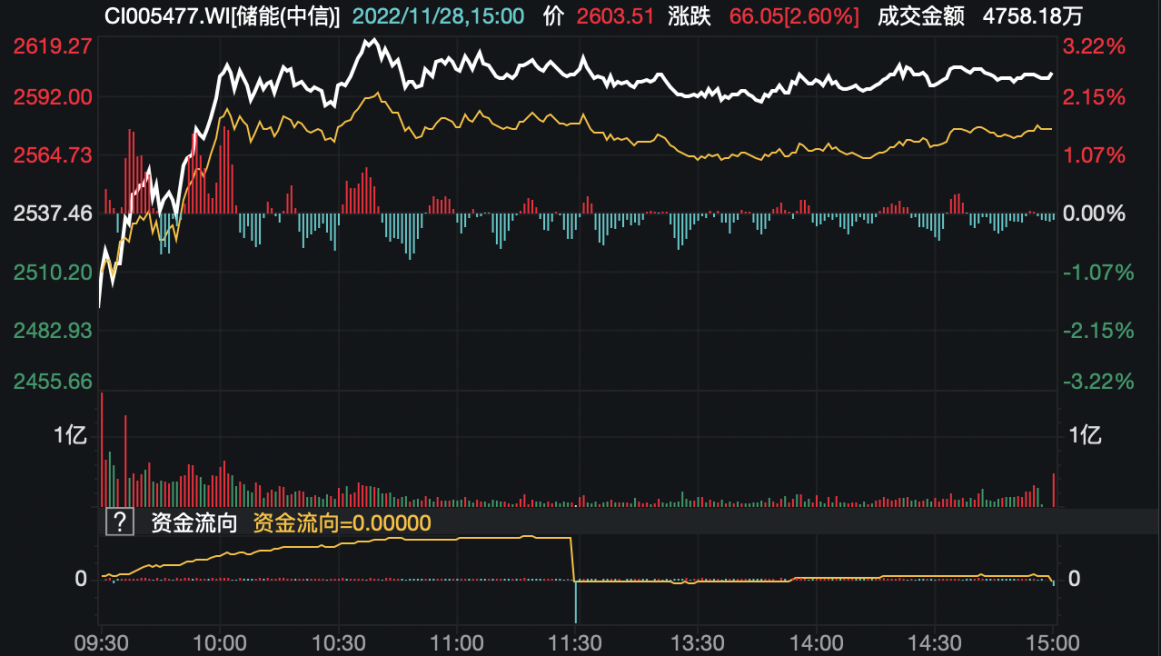1161x656 pixels.
Task: Jump to the 09:30 time axis marker
Action: (99, 642)
